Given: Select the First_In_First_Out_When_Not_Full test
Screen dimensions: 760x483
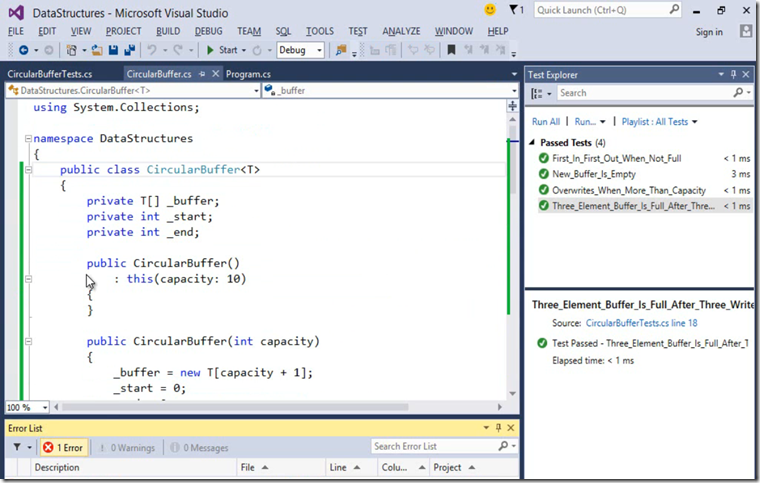Looking at the screenshot, I should [x=617, y=158].
